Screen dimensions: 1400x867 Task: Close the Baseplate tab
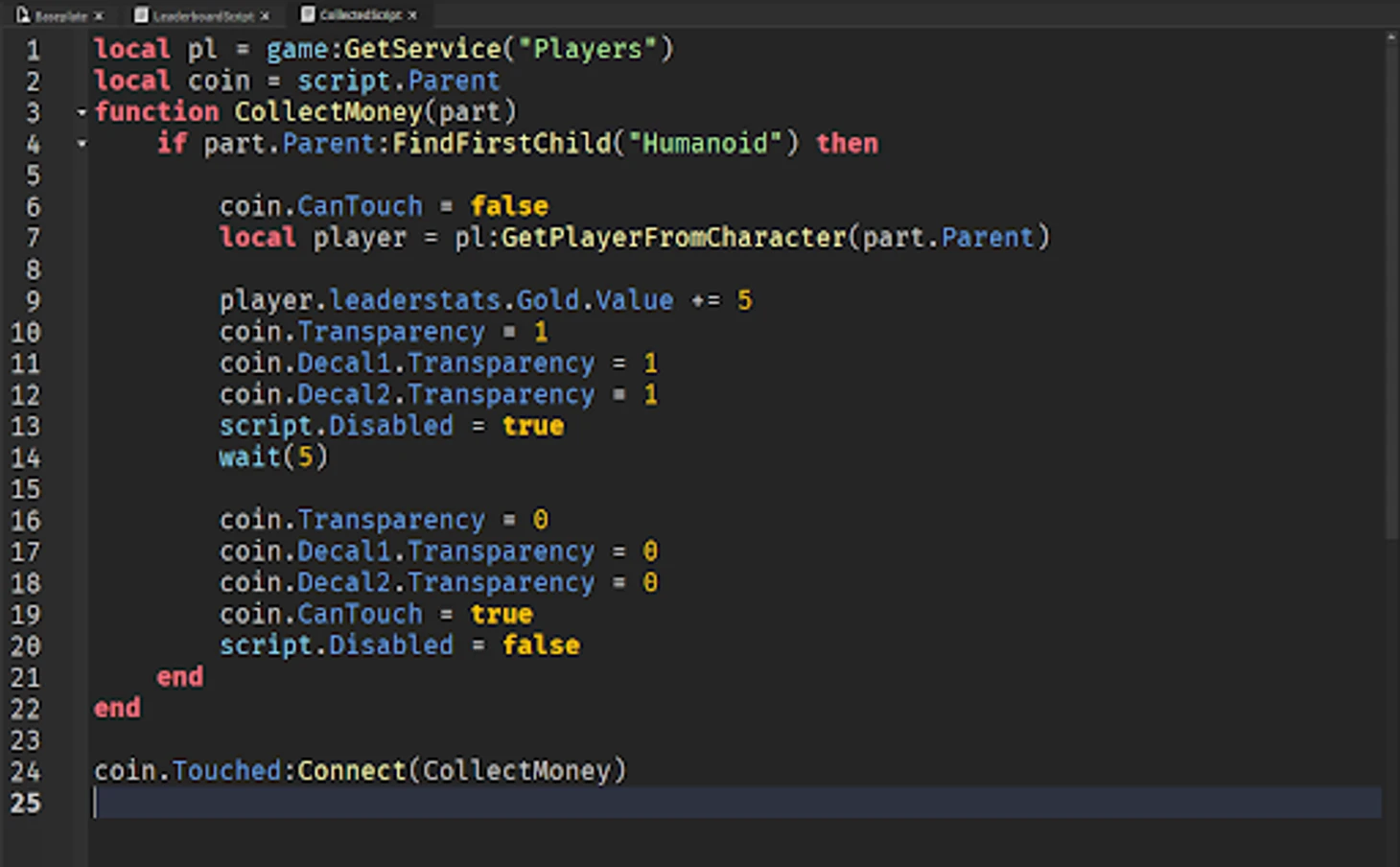tap(99, 16)
